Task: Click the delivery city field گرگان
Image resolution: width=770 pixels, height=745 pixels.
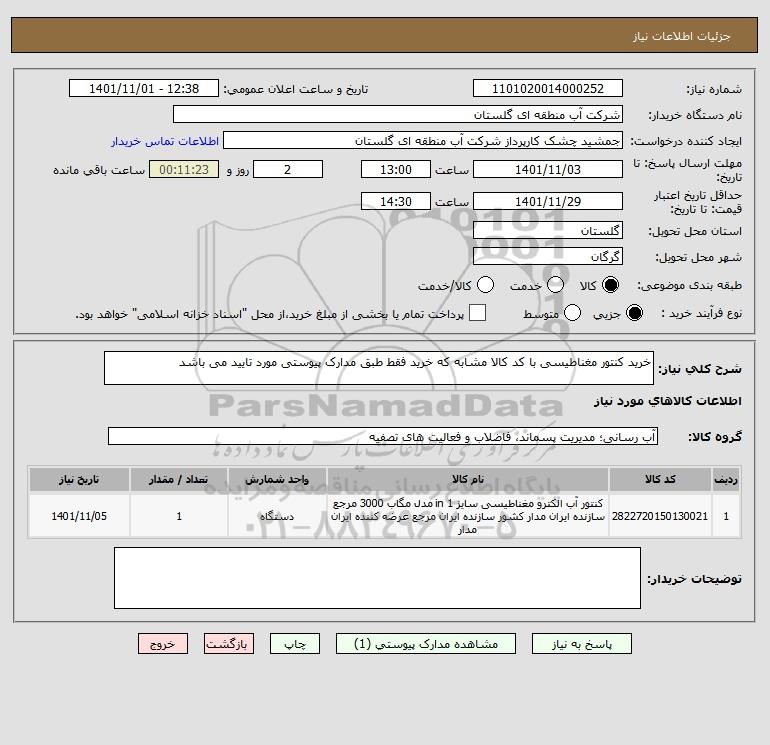Action: click(548, 256)
